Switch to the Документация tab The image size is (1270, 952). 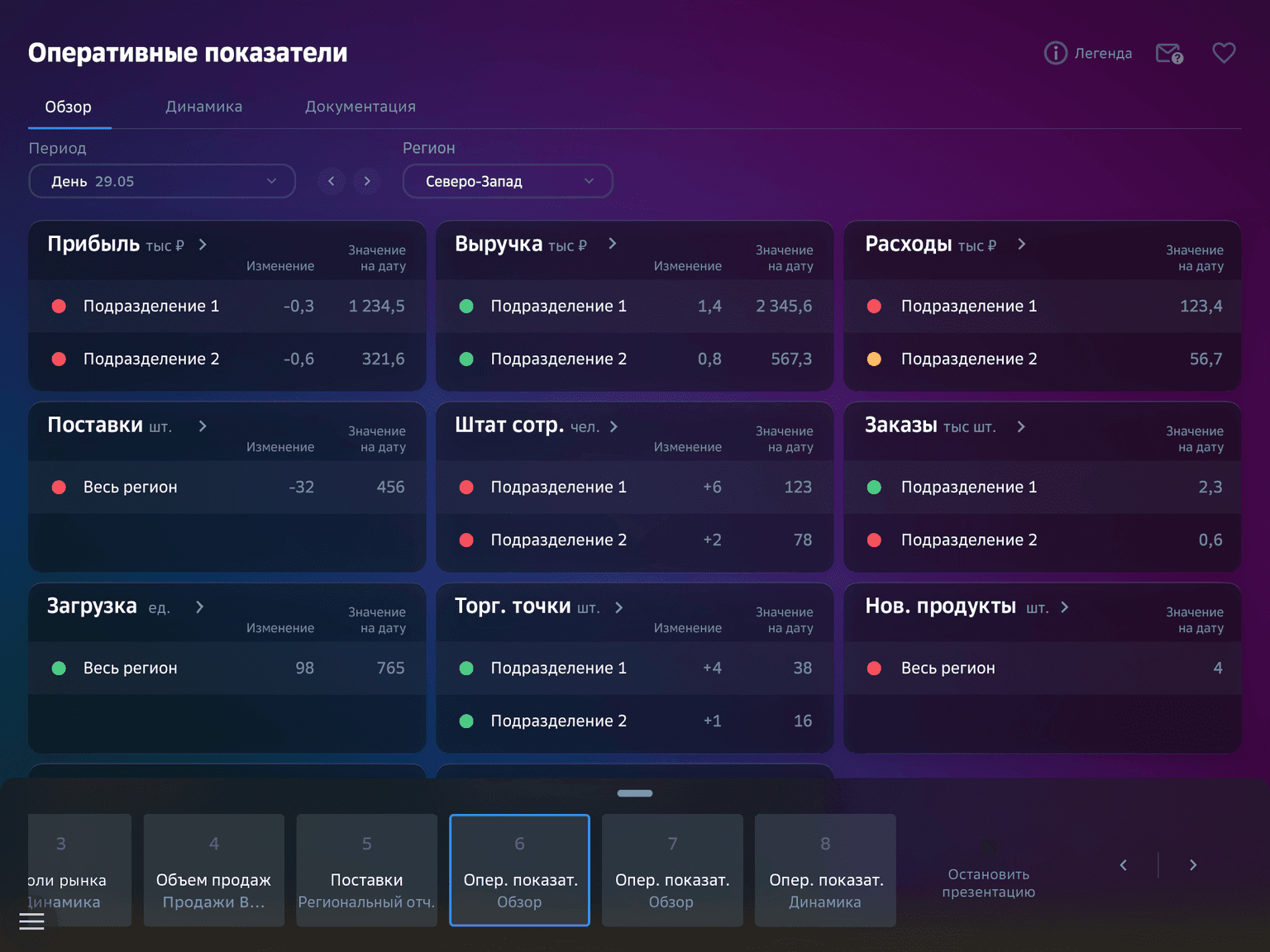tap(360, 107)
